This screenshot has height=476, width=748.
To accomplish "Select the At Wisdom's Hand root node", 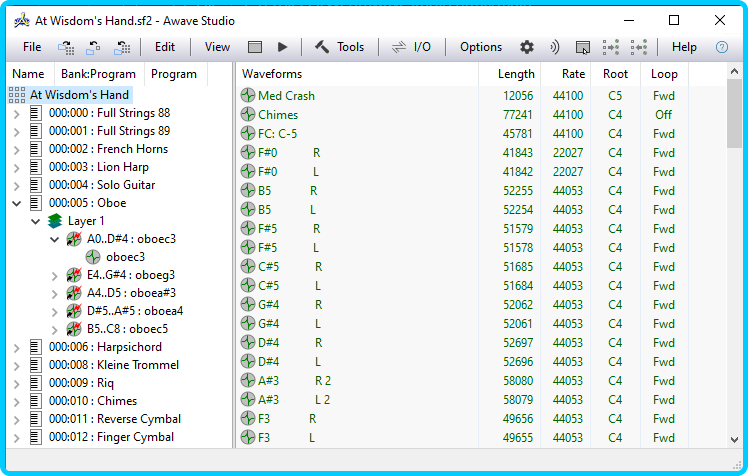I will point(79,95).
